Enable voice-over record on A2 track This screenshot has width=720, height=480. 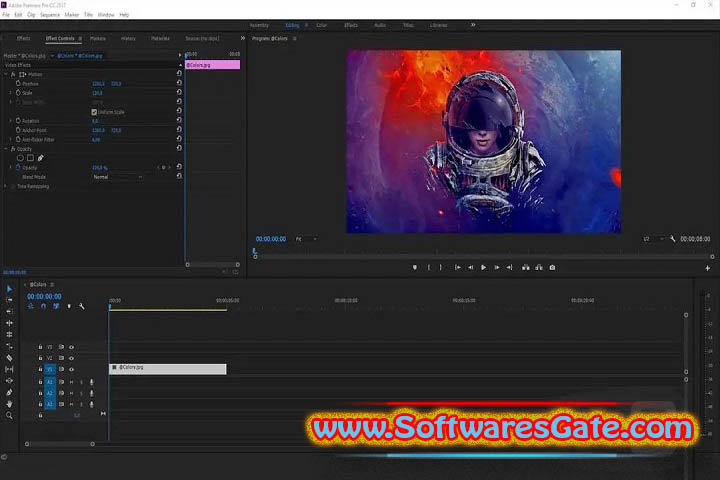[91, 393]
